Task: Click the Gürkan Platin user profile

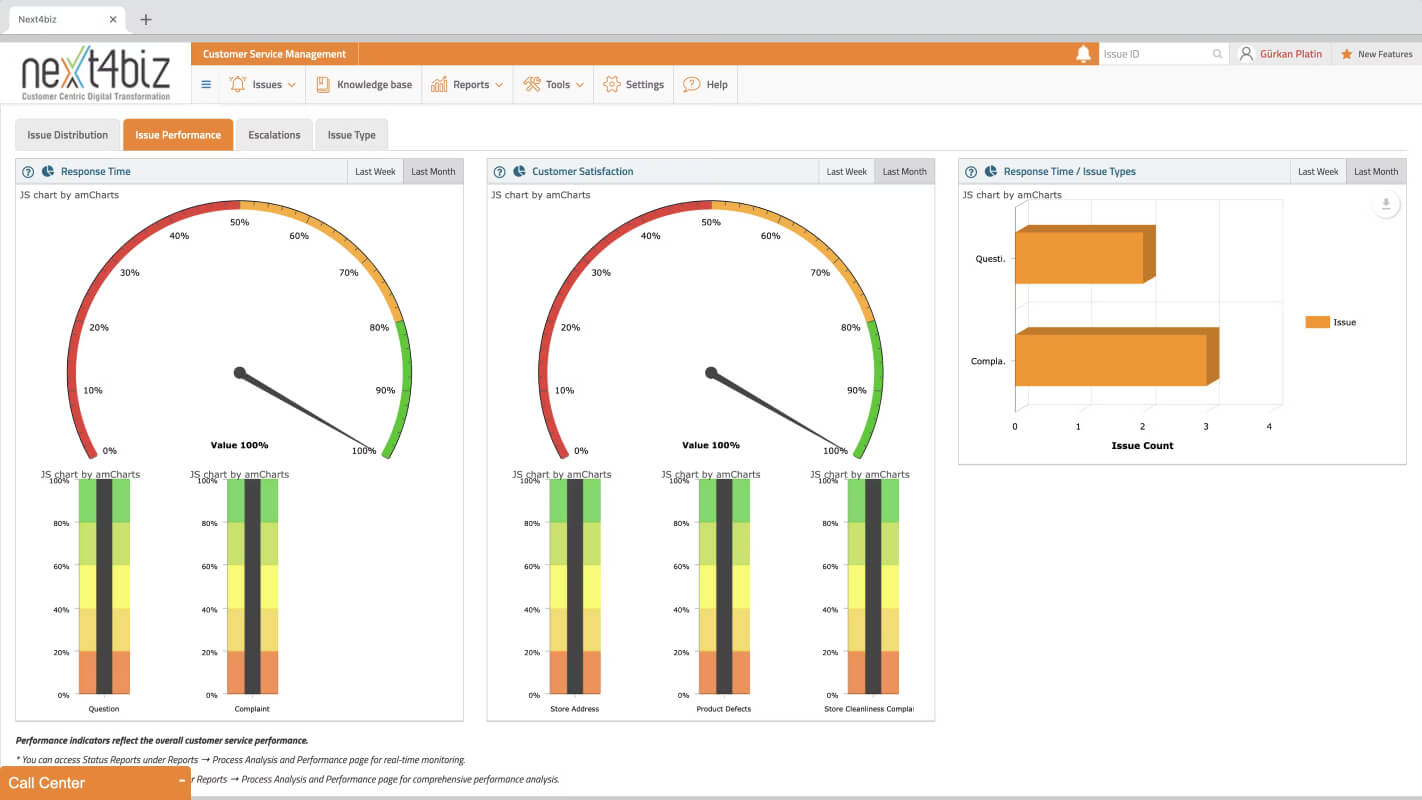Action: click(1281, 54)
